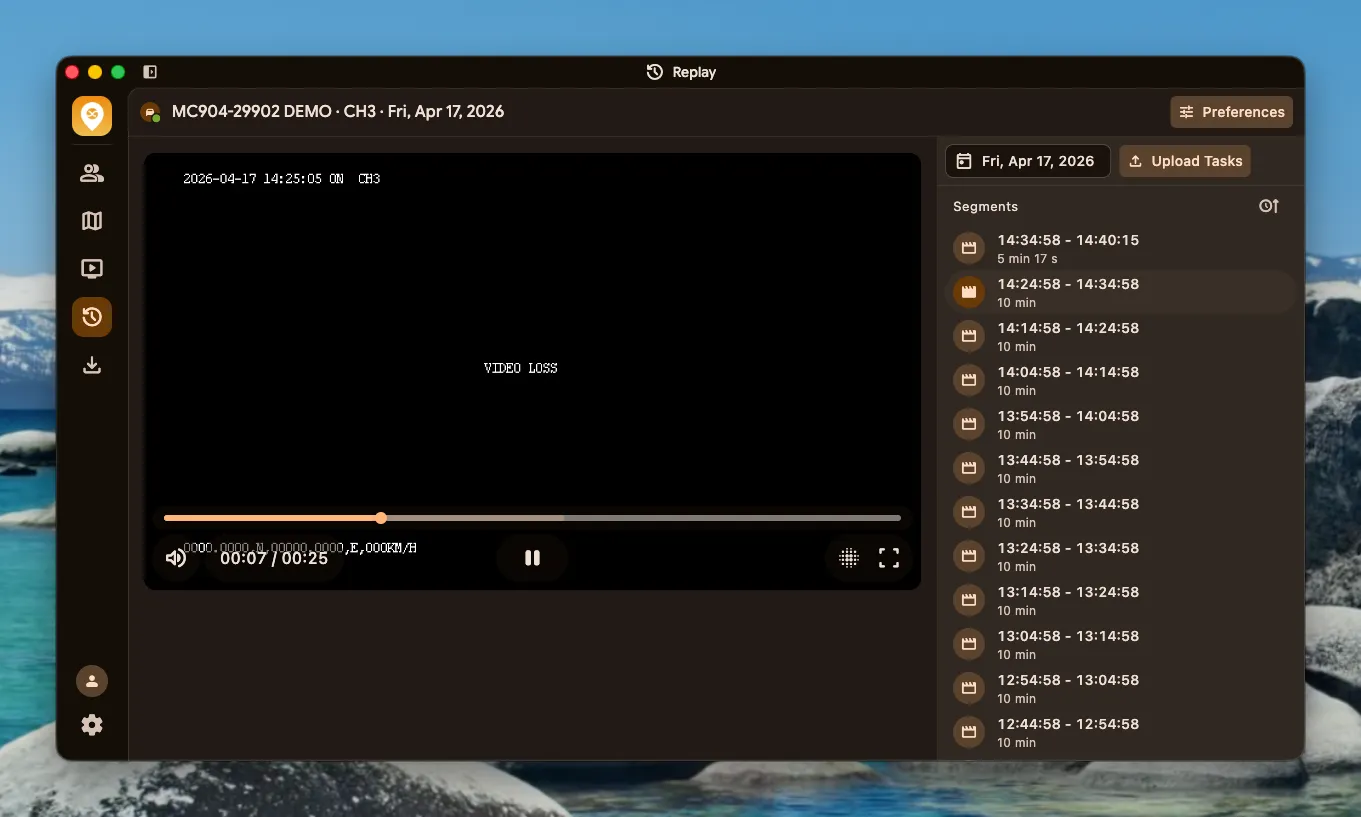Click the vehicle status icon beside MC904-29902
This screenshot has width=1361, height=817.
coord(150,112)
